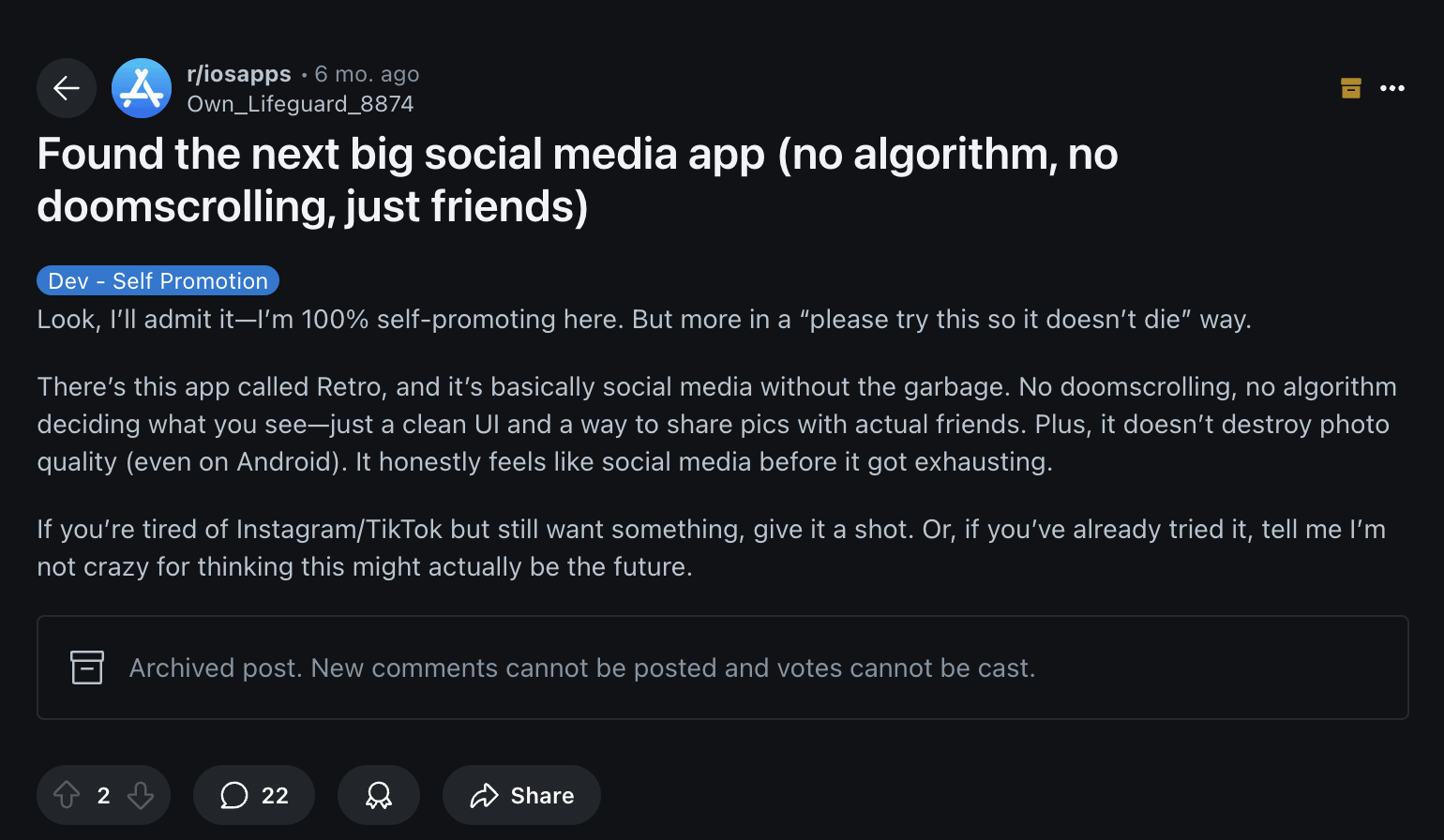This screenshot has height=840, width=1444.
Task: Click the first paragraph about self-promoting
Action: pos(643,320)
